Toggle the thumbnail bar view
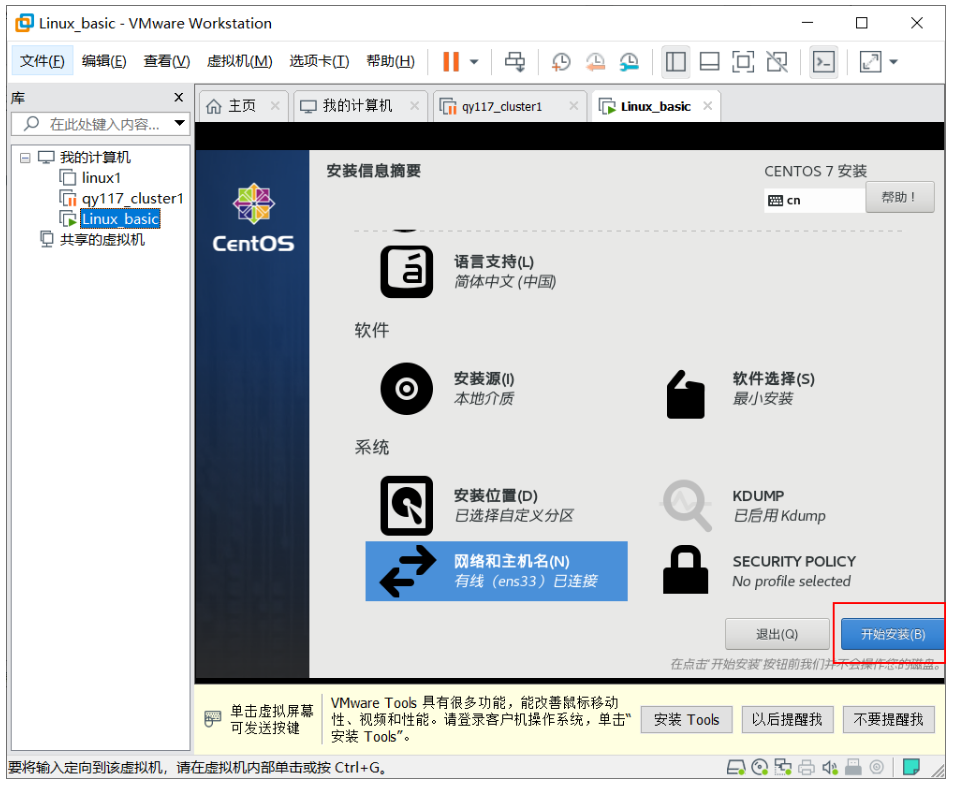955x785 pixels. point(710,62)
